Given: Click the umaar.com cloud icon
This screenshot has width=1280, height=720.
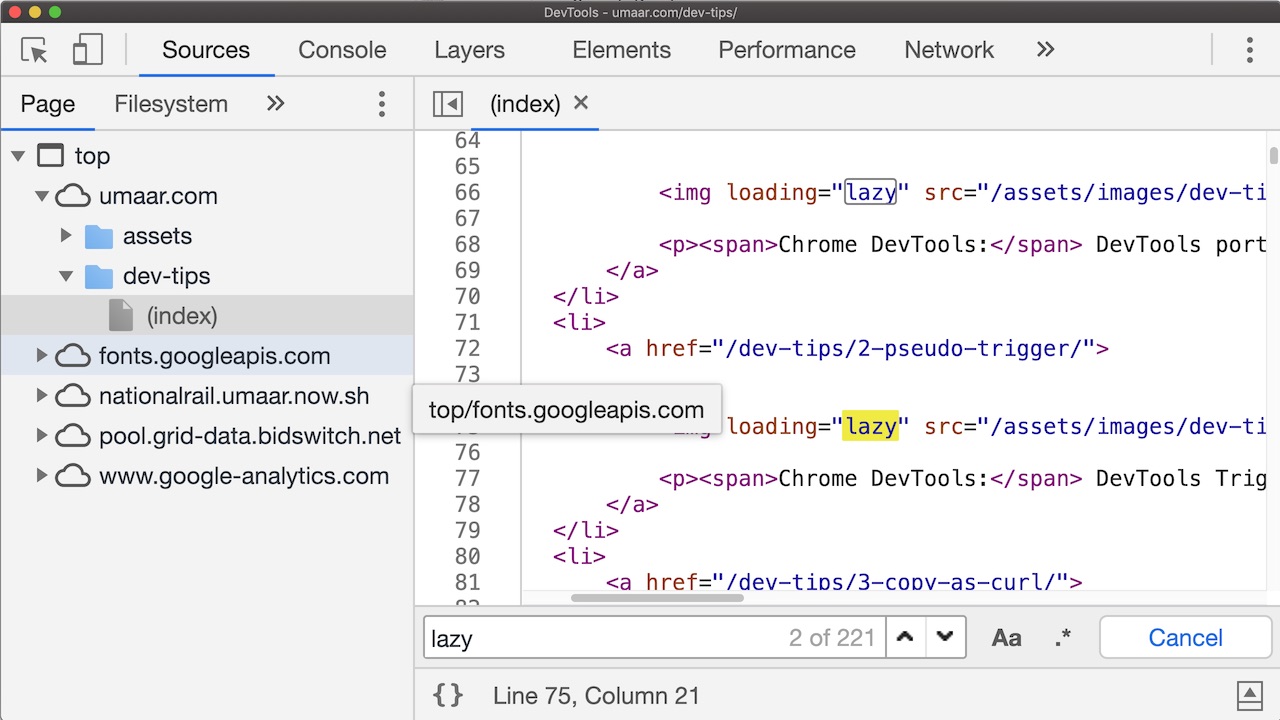Looking at the screenshot, I should [x=73, y=196].
